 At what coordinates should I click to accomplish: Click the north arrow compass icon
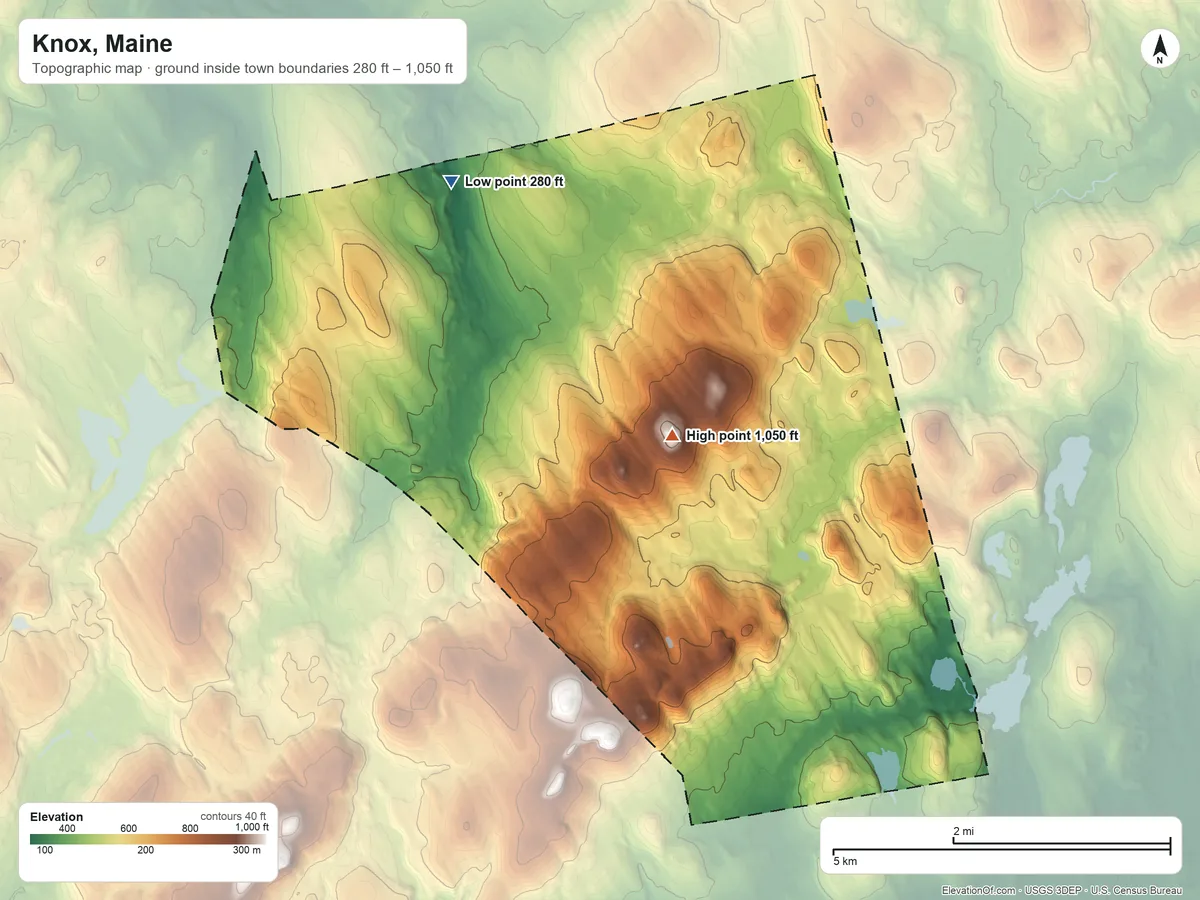point(1159,49)
